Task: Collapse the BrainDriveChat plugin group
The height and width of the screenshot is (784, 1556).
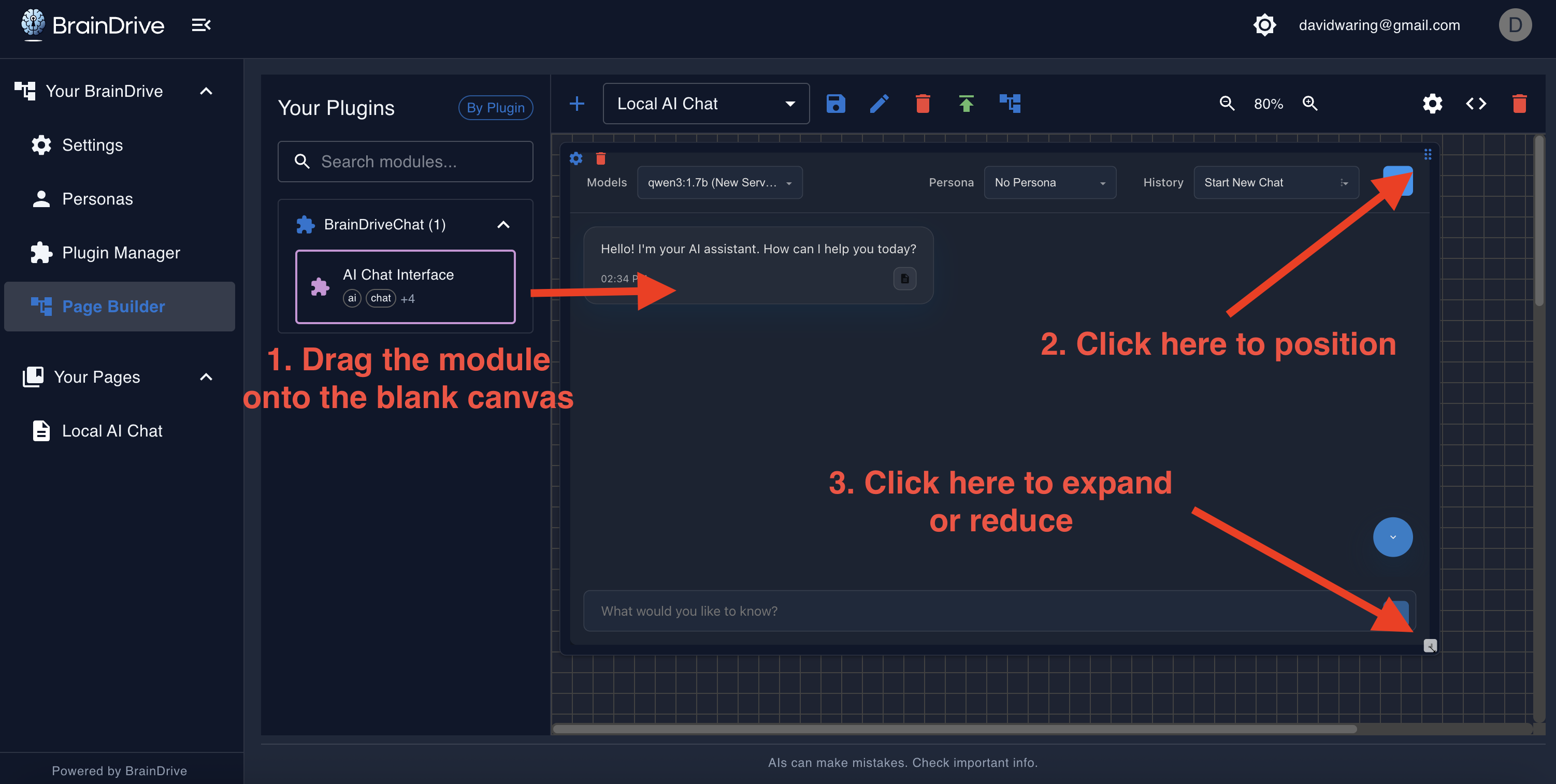Action: point(502,225)
